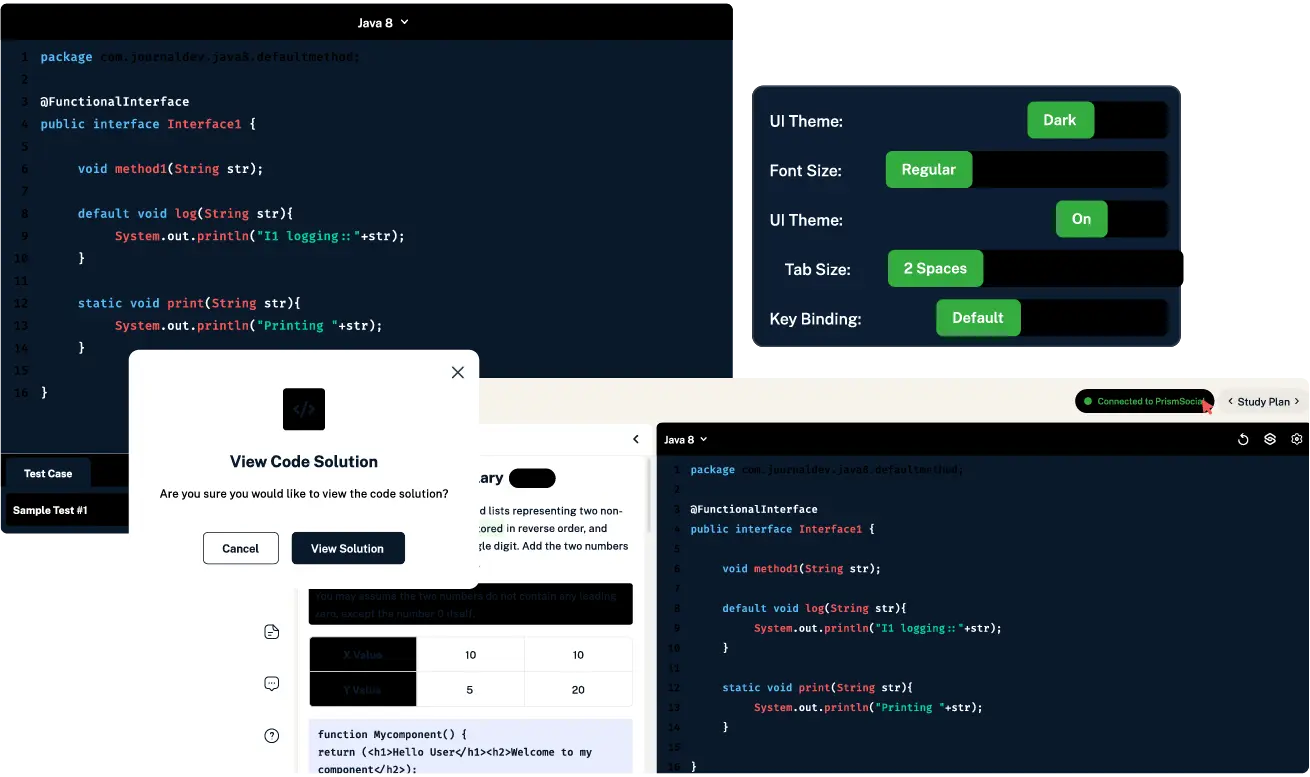Open editor settings via the gear icon

(x=1297, y=439)
